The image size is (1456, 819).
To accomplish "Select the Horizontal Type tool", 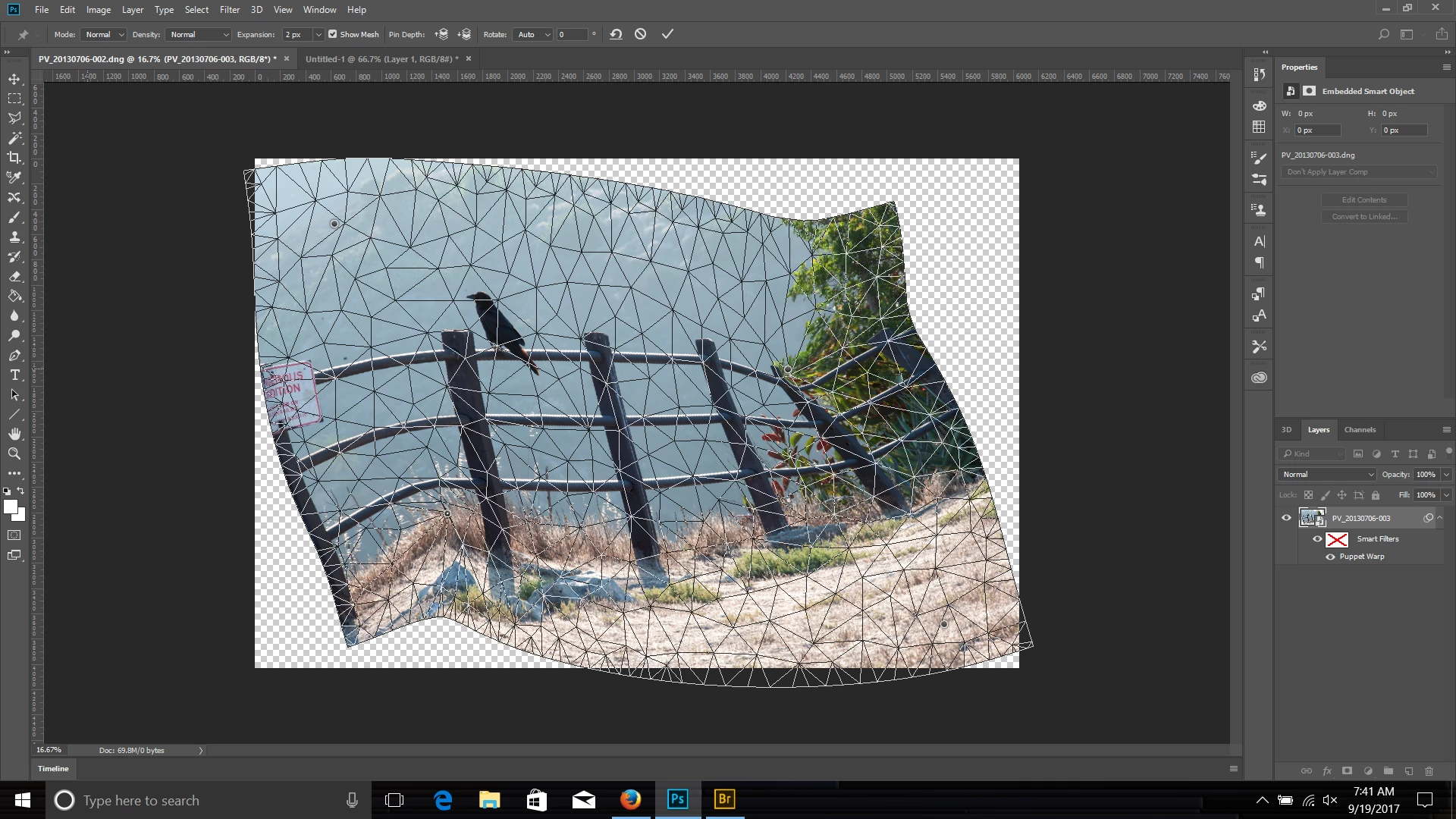I will click(x=14, y=375).
